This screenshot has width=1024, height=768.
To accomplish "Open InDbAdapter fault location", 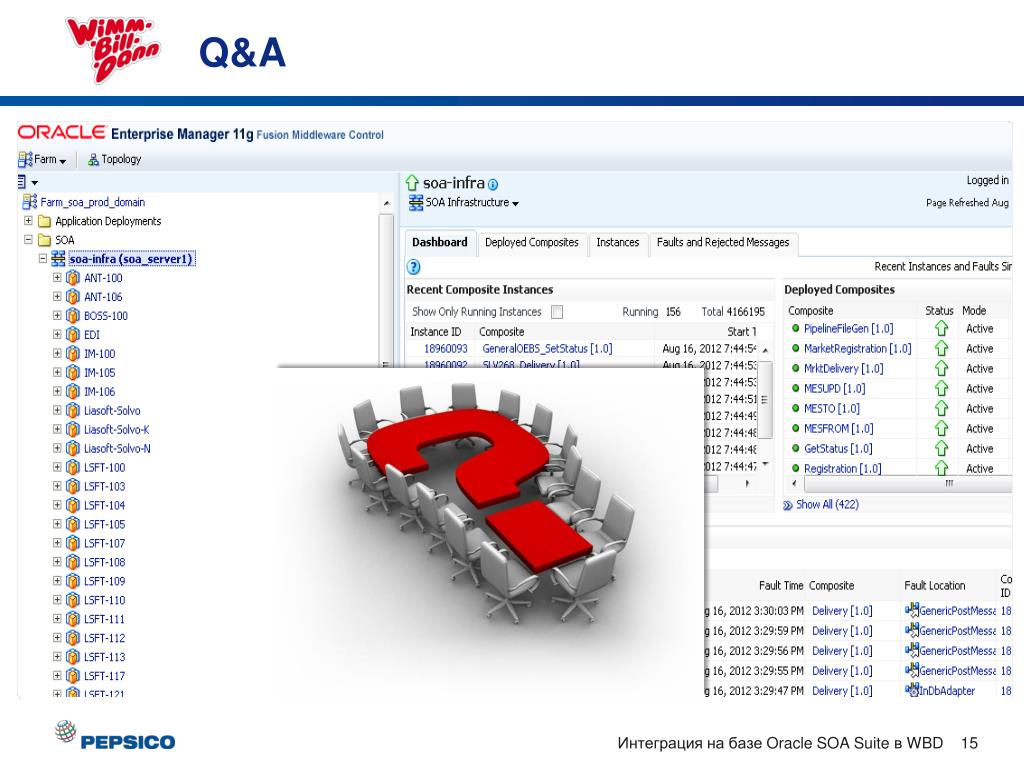I will [x=946, y=691].
